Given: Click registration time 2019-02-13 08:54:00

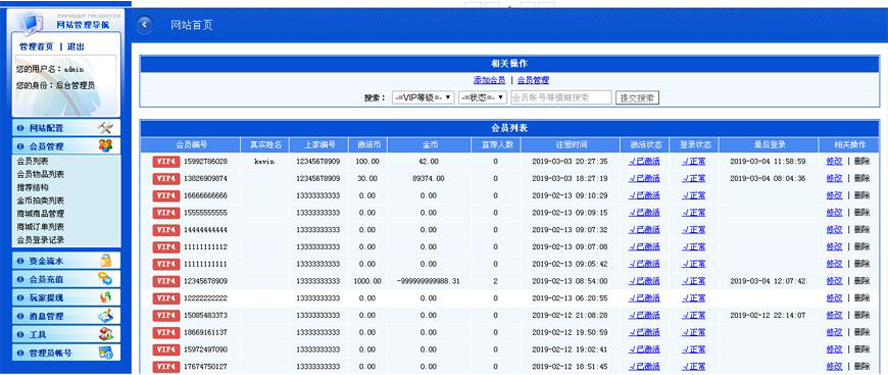Looking at the screenshot, I should point(570,281).
